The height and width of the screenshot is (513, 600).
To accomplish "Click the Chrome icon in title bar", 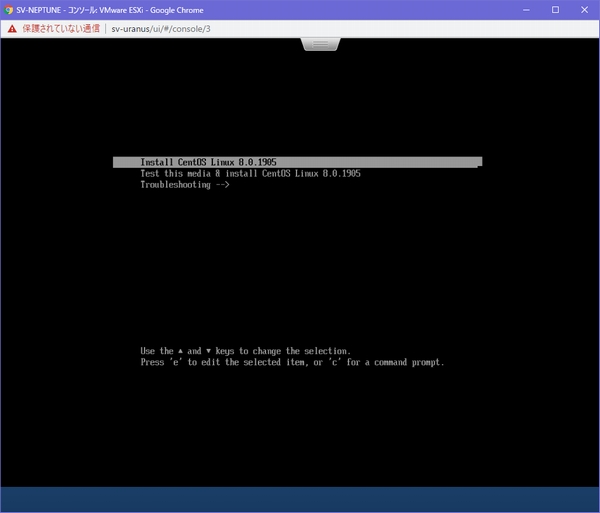I will pyautogui.click(x=8, y=10).
